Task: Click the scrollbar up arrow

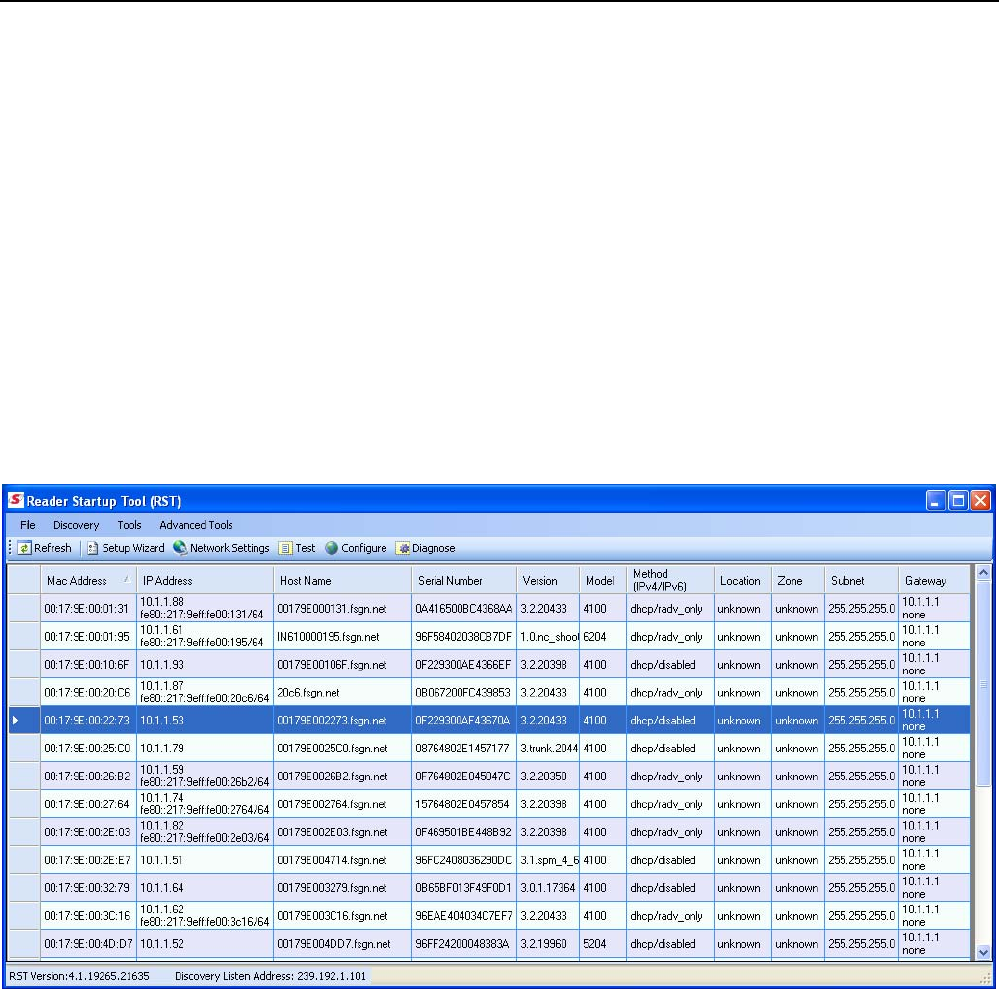Action: tap(983, 572)
